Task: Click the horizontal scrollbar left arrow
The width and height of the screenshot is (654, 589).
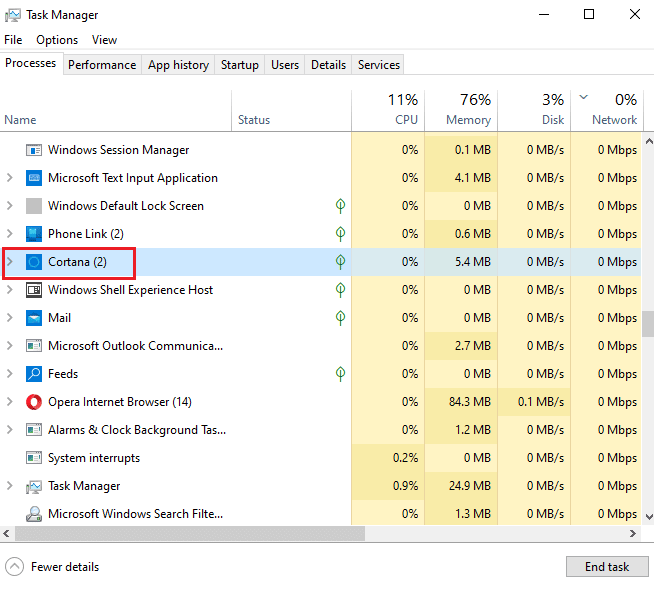Action: coord(6,533)
